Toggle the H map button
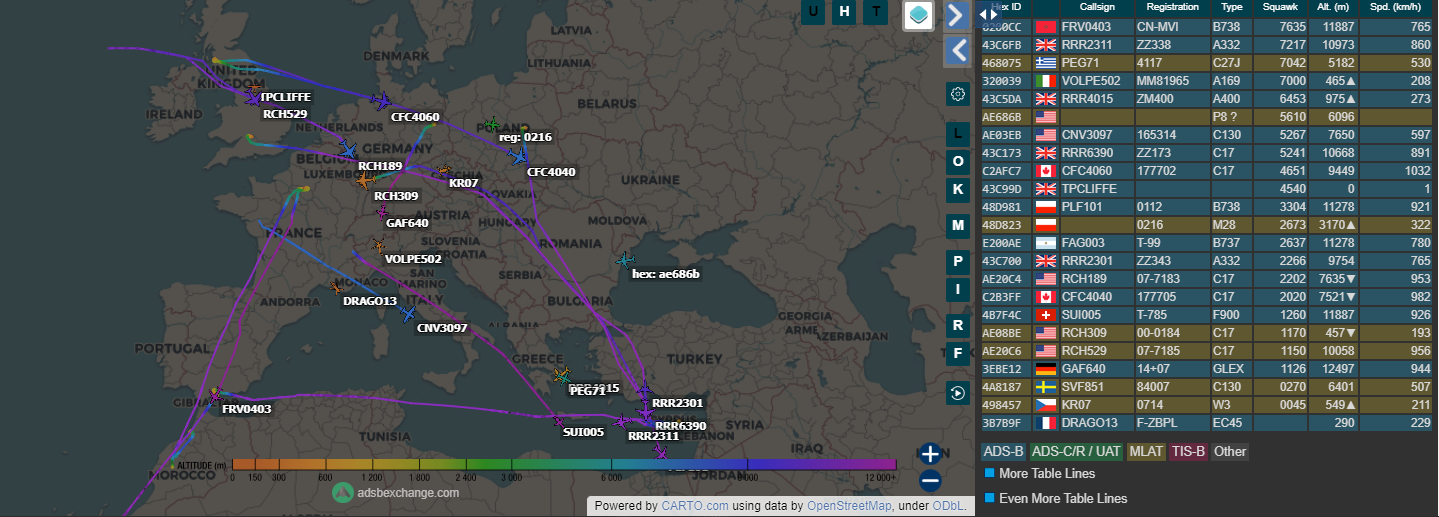 [845, 12]
